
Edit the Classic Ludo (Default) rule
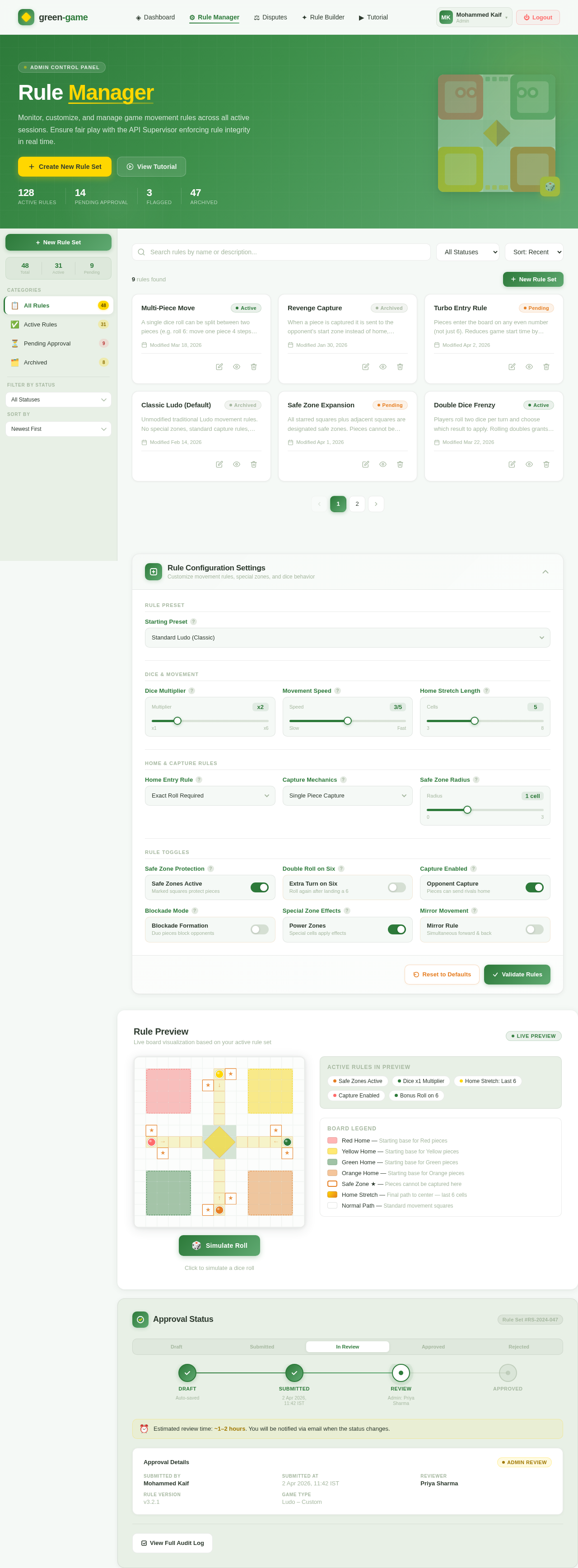(219, 464)
